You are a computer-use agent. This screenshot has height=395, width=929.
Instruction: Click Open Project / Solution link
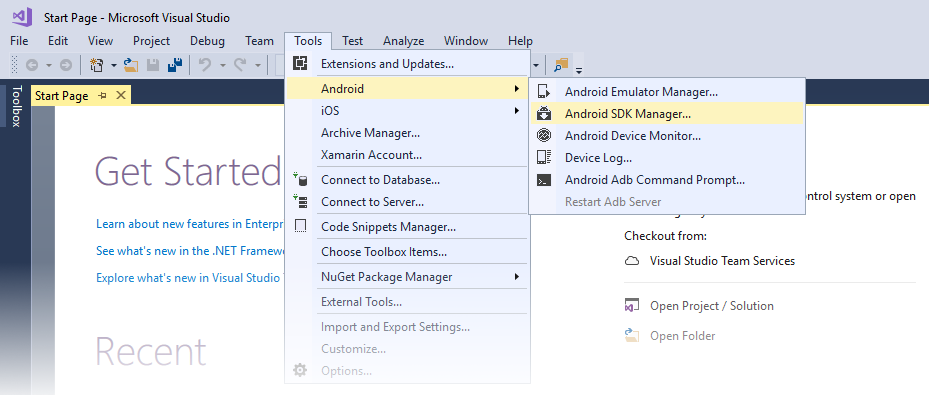712,306
